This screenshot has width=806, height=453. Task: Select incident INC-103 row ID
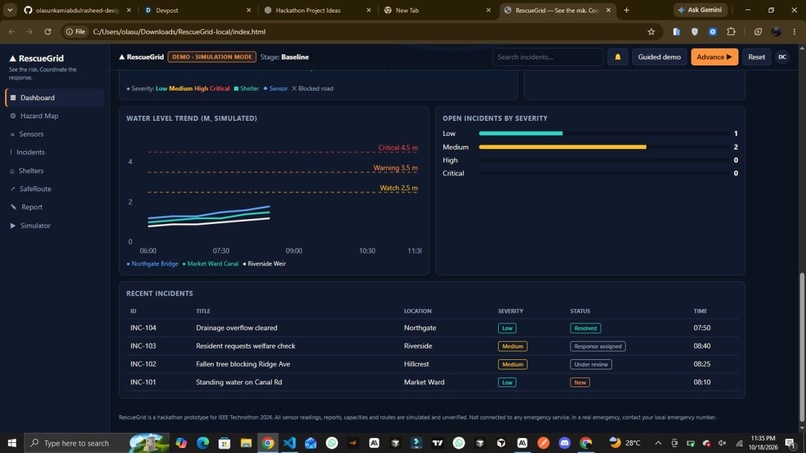143,346
